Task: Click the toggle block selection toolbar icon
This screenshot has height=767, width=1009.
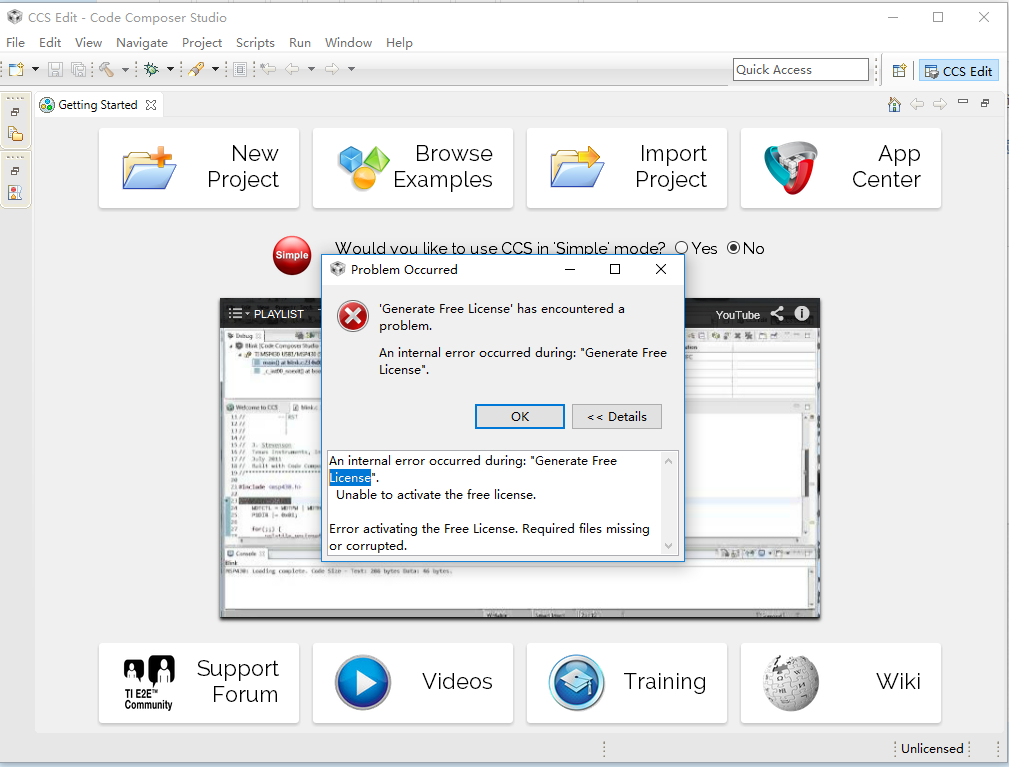Action: point(239,69)
